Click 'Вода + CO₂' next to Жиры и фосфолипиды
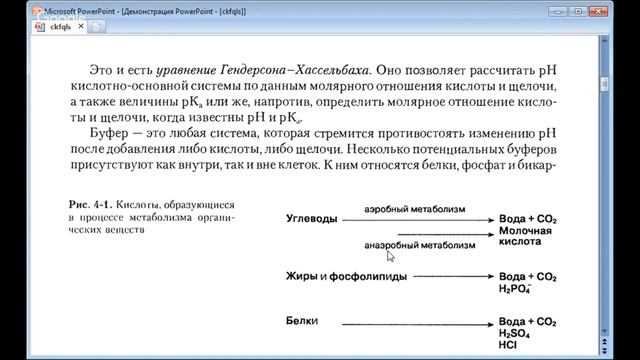This screenshot has width=640, height=360. (x=528, y=277)
